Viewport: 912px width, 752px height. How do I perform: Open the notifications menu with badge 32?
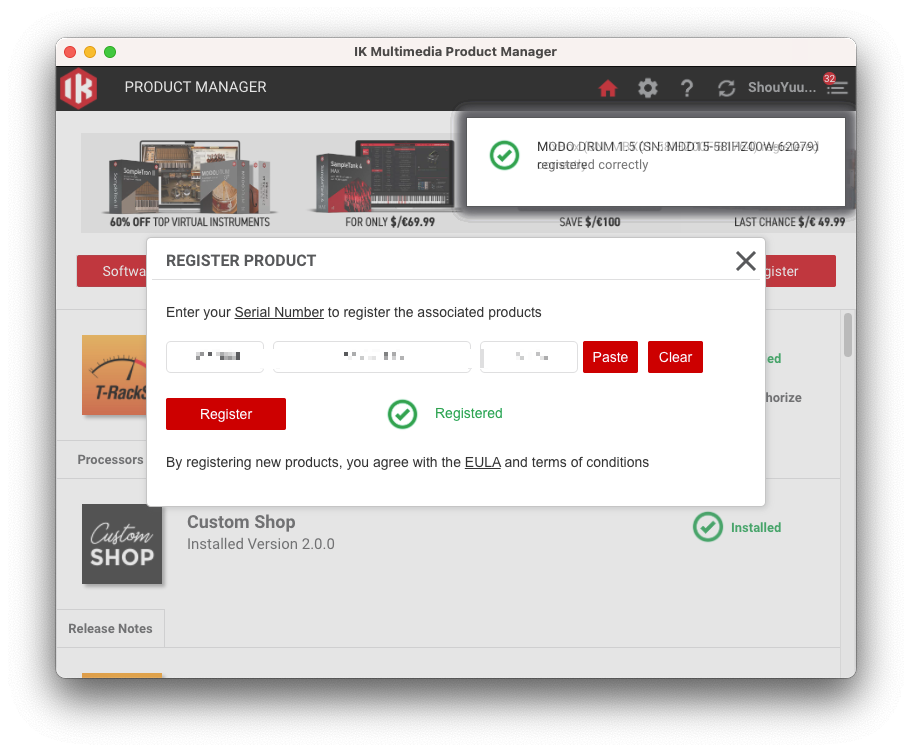(x=836, y=85)
